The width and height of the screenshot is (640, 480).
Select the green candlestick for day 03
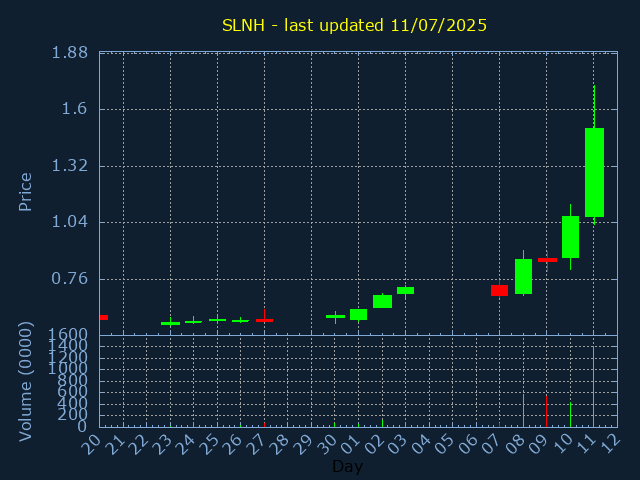405,290
